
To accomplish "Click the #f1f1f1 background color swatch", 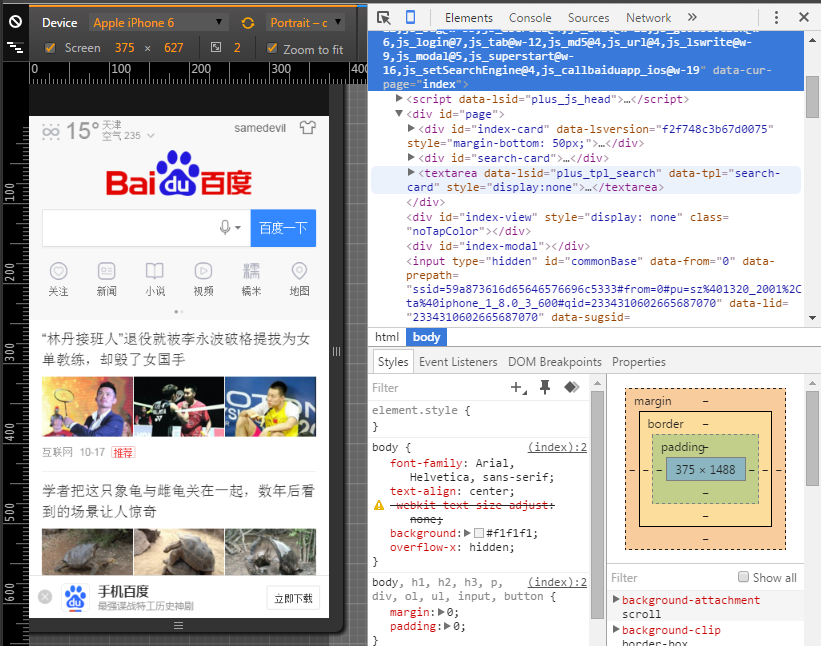I will [x=479, y=533].
